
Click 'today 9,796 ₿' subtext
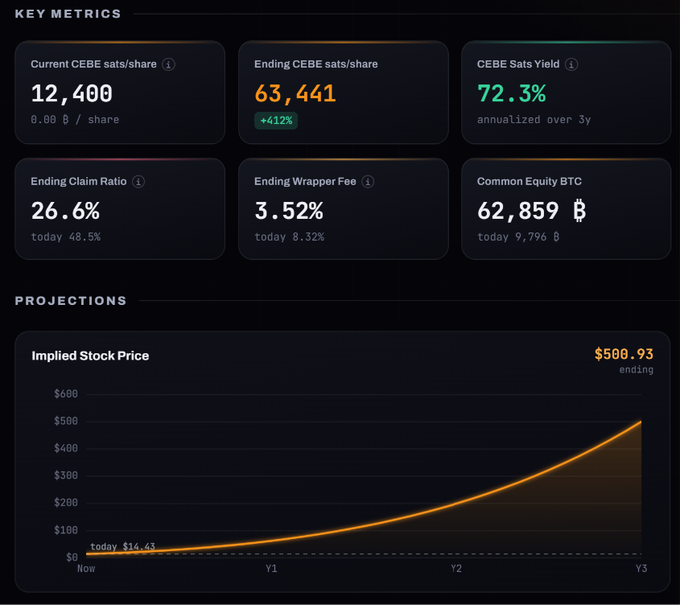coord(518,237)
